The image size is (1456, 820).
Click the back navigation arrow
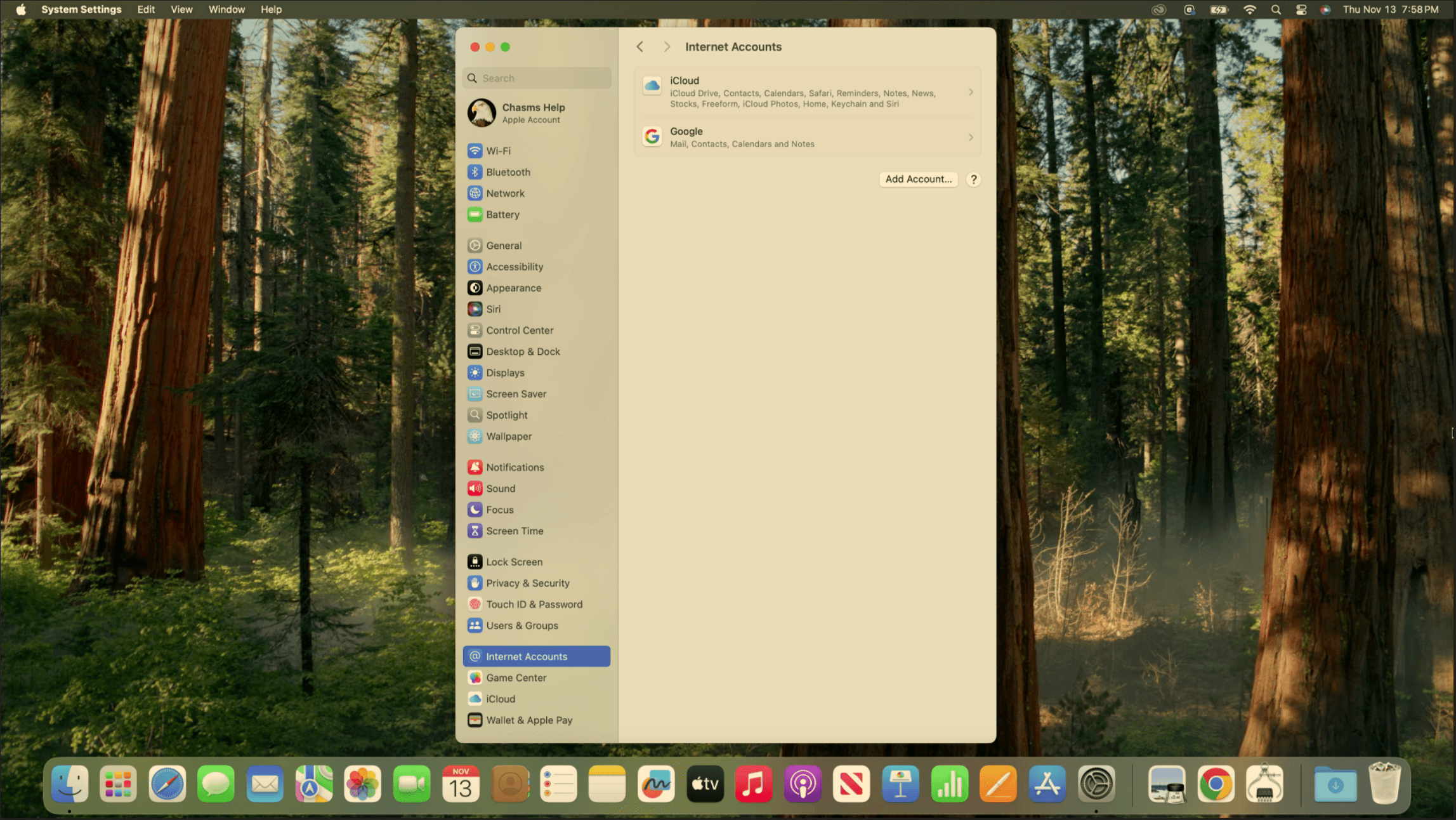pos(640,47)
